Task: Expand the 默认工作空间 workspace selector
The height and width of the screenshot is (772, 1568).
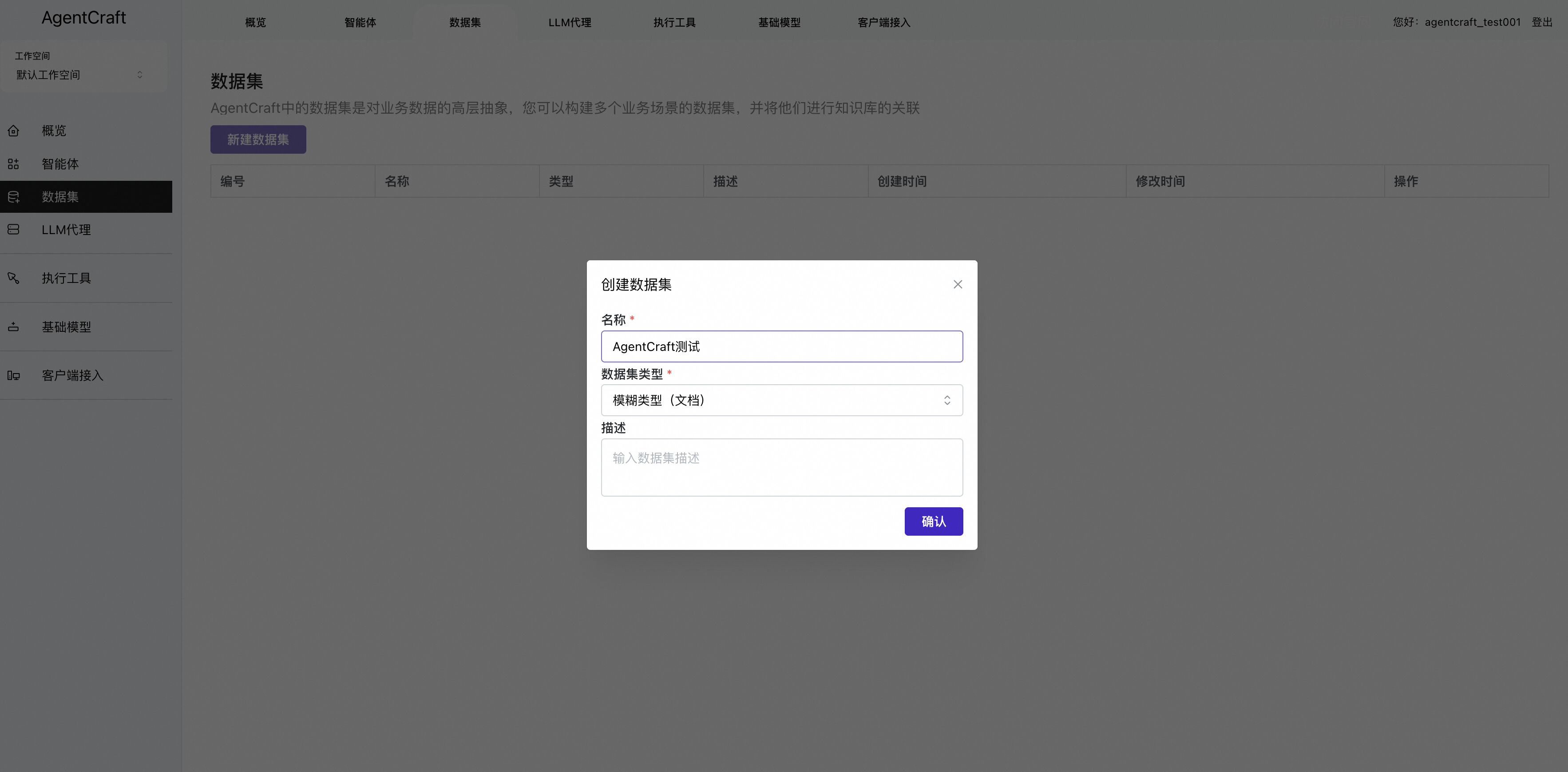Action: pos(79,75)
